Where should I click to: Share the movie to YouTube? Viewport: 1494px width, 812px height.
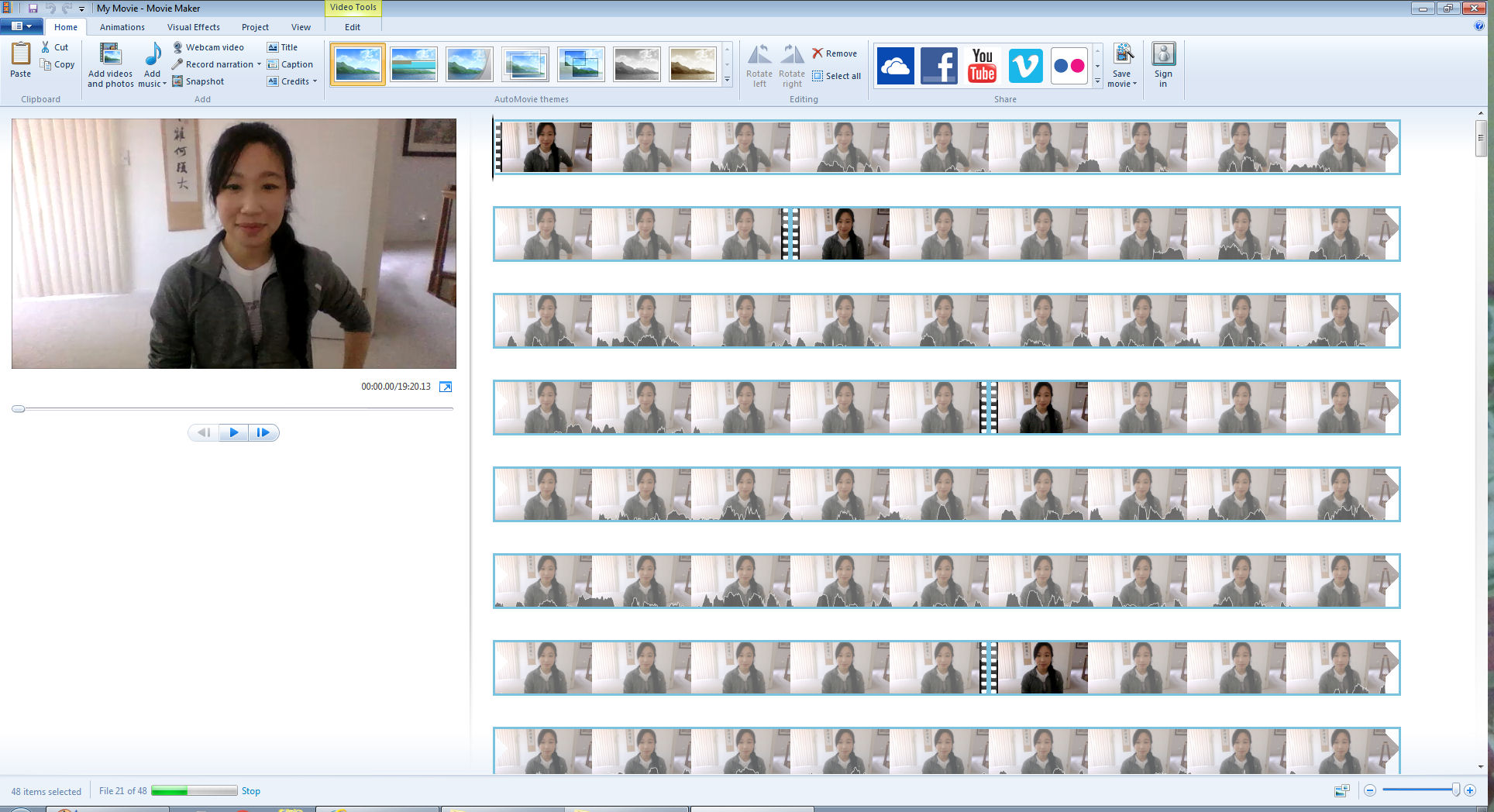(x=982, y=65)
